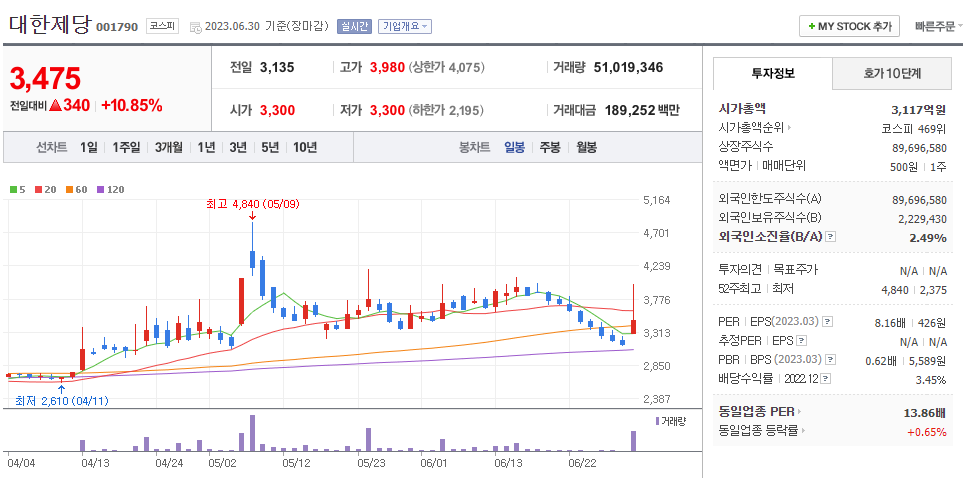Click 거래대금 value 189,252 백만
The height and width of the screenshot is (478, 971).
coord(640,110)
